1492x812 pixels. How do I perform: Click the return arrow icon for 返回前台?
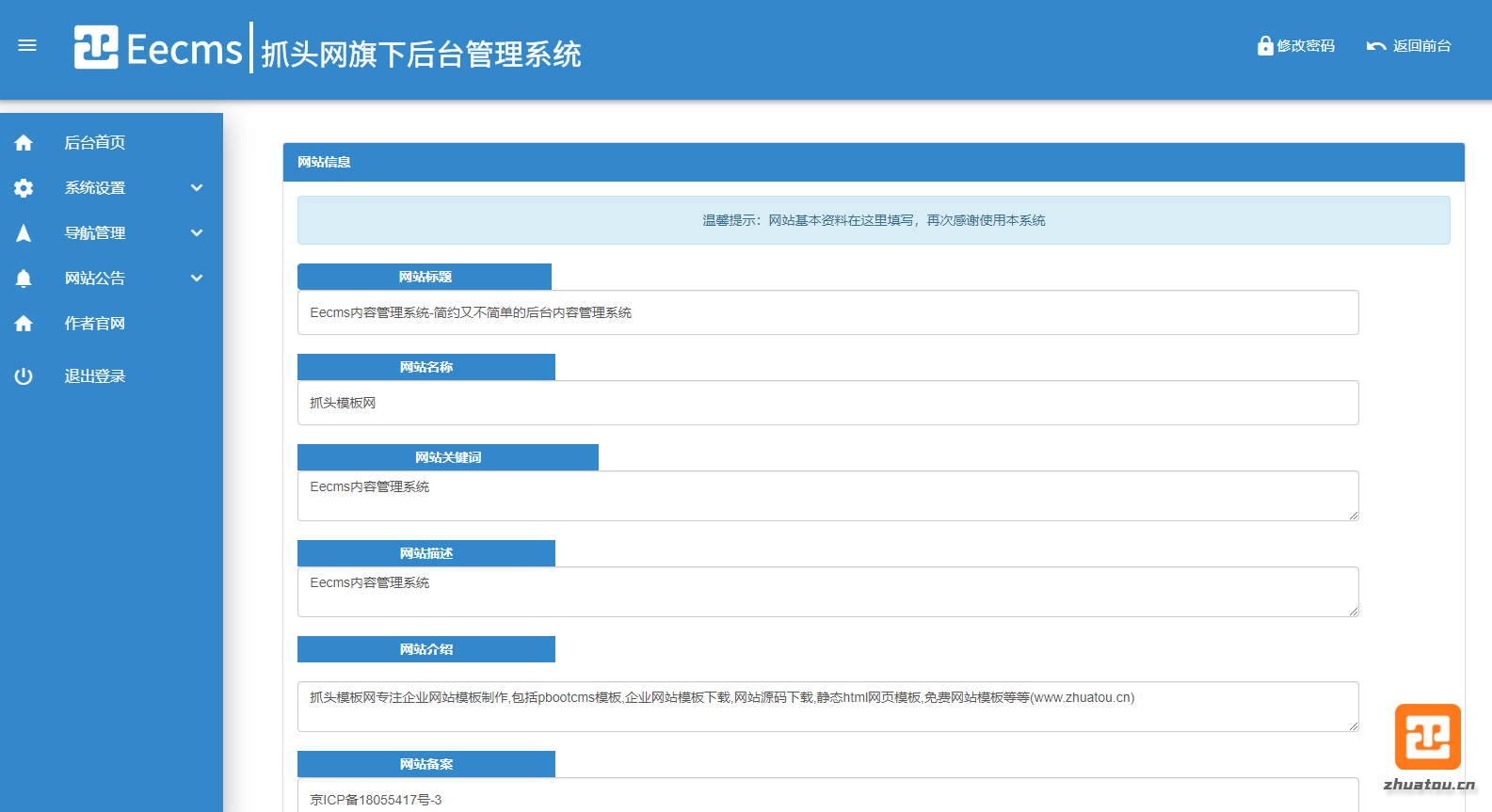(x=1376, y=46)
